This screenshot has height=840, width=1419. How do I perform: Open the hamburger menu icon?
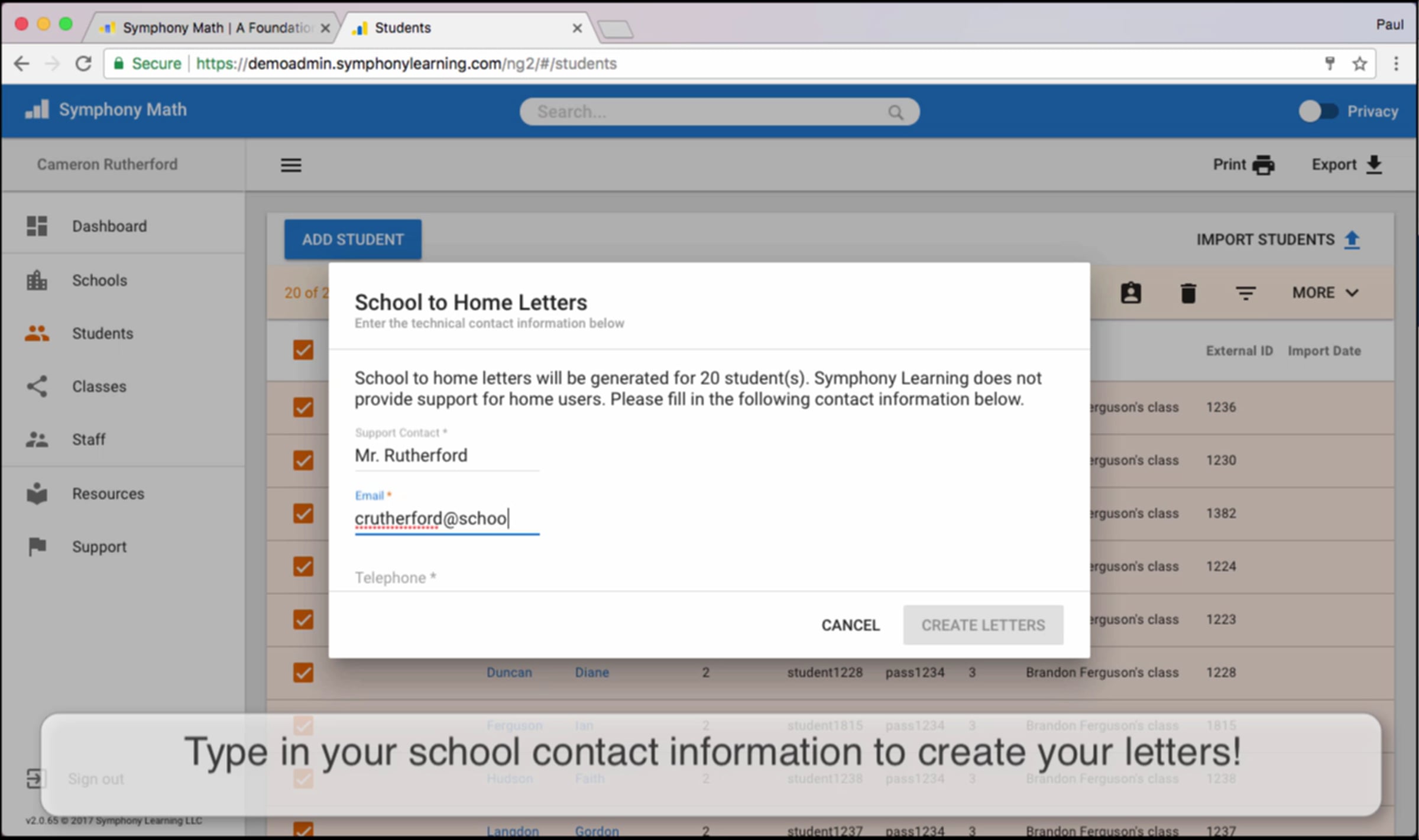pyautogui.click(x=291, y=165)
